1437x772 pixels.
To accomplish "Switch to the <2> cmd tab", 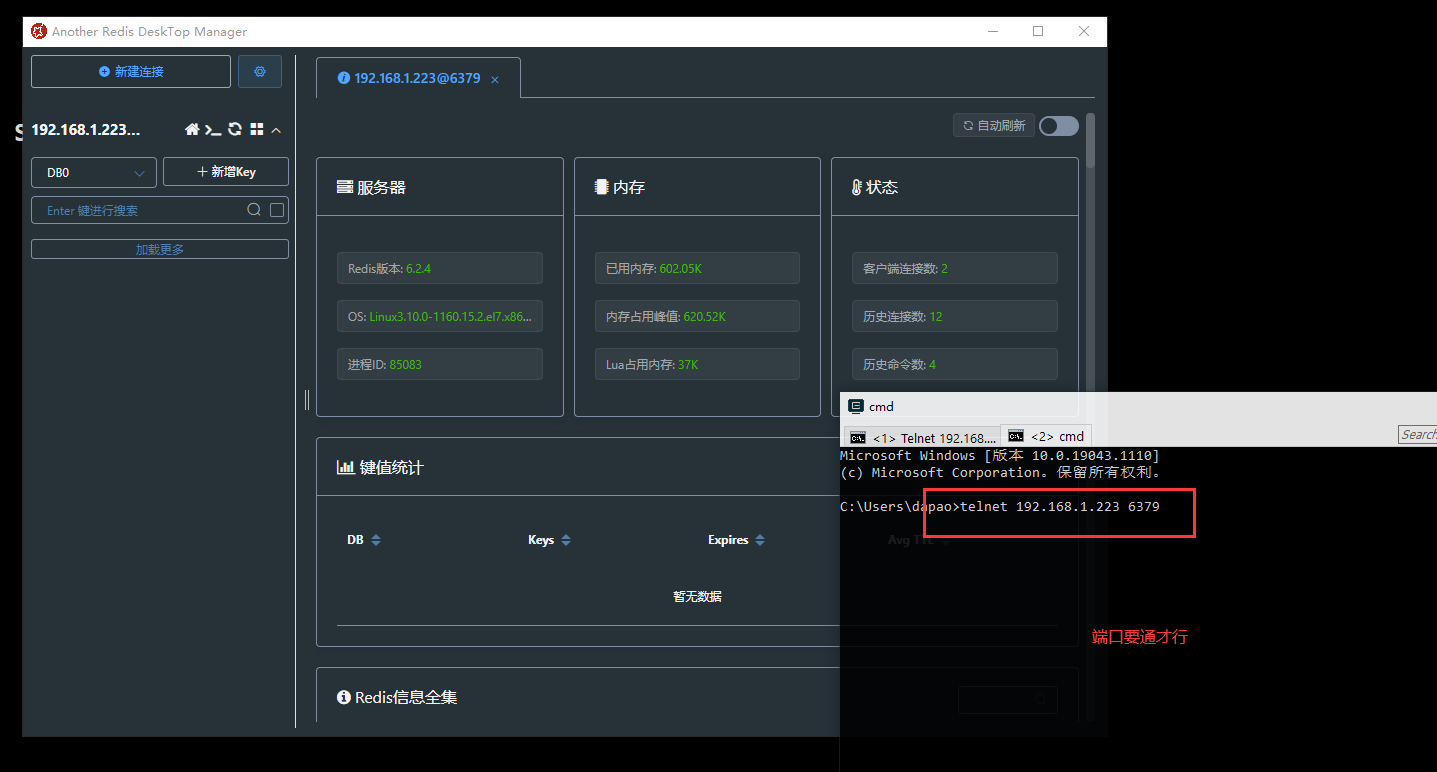I will [x=1045, y=436].
